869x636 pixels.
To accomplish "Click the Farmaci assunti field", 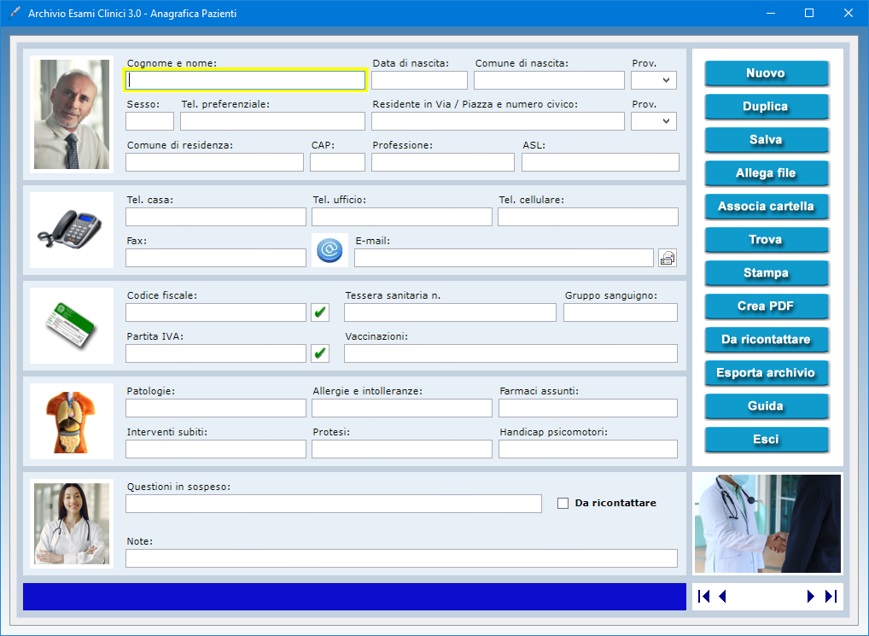I will click(588, 408).
